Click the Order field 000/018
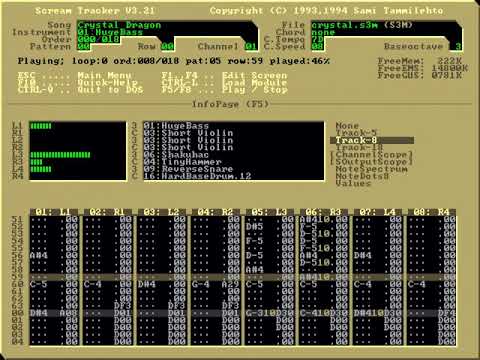The image size is (480, 360). click(98, 39)
